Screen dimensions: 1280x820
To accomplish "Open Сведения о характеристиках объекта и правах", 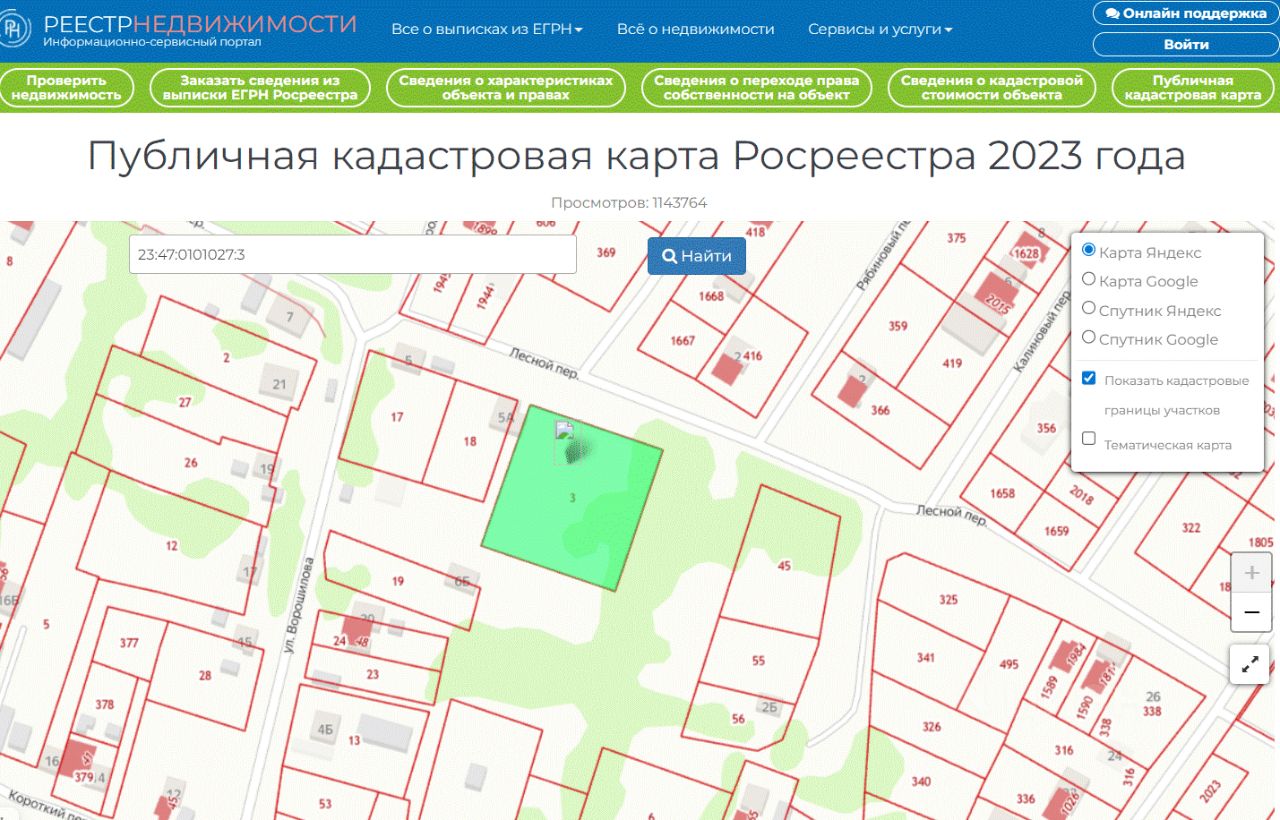I will coord(506,88).
